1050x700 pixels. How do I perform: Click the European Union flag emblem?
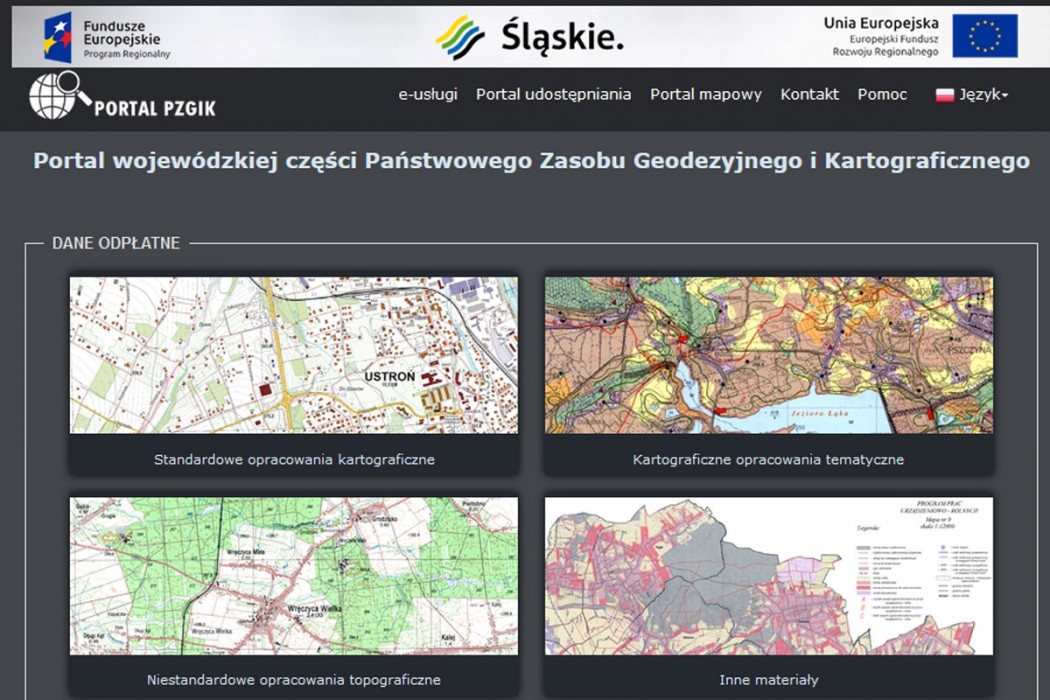coord(984,36)
